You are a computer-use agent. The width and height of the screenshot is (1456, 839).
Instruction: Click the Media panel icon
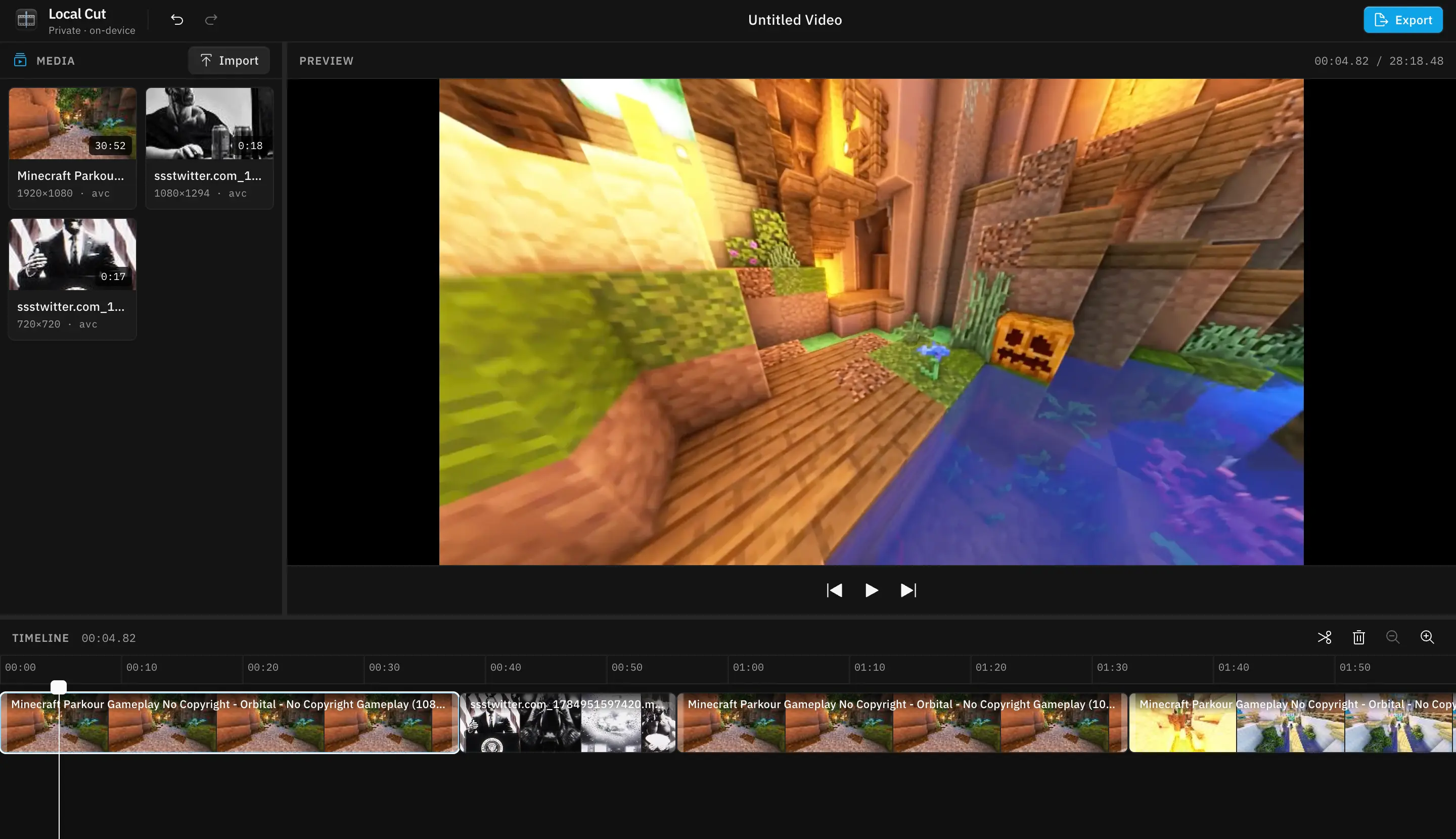pyautogui.click(x=20, y=60)
